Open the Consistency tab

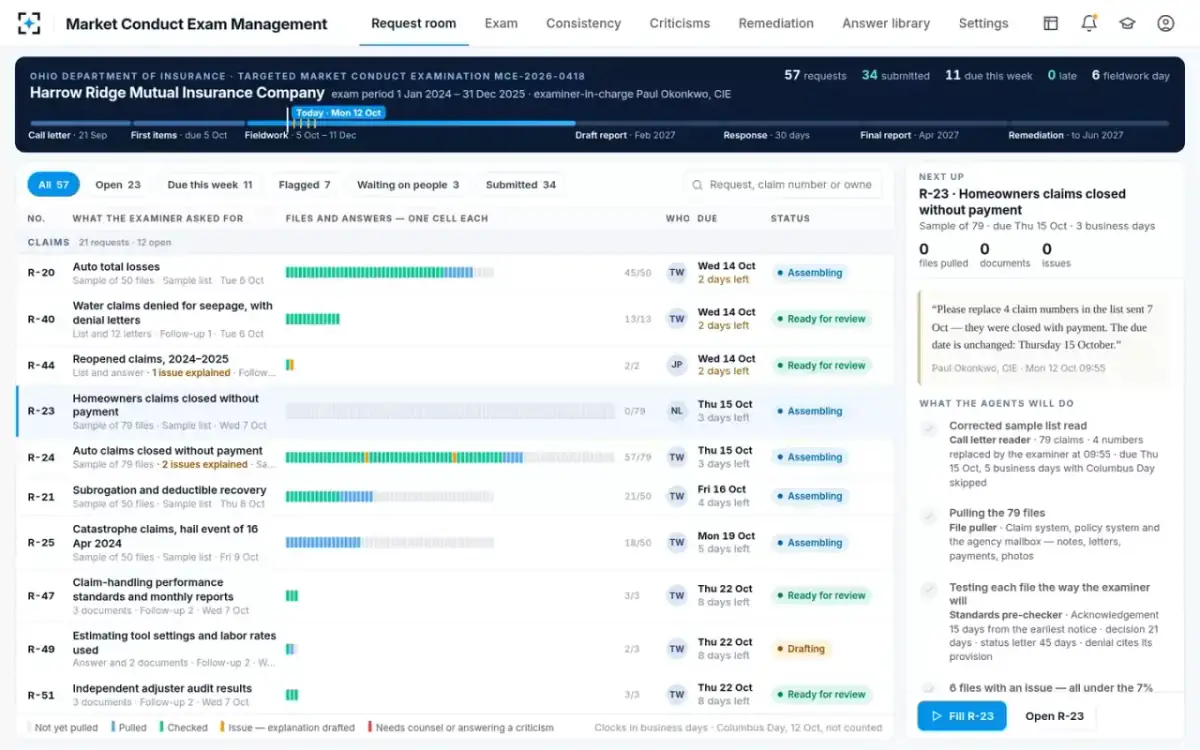point(583,23)
